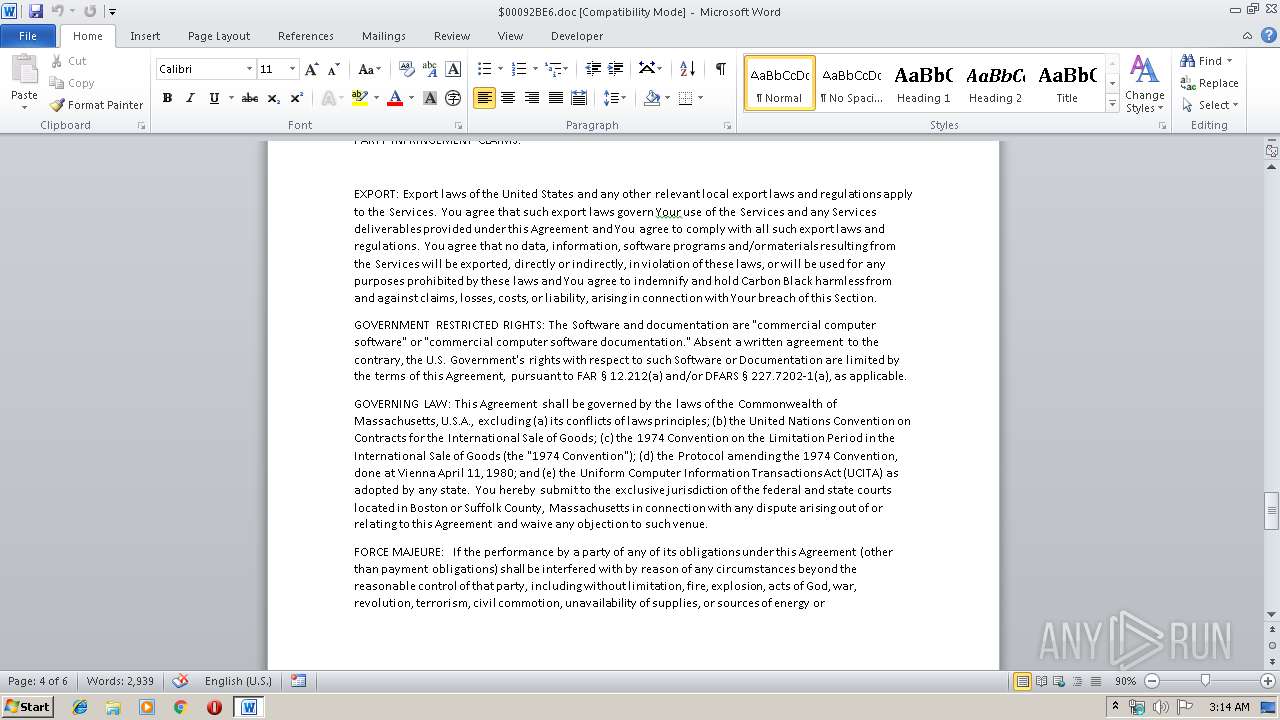Open the Borders dropdown arrow
Image resolution: width=1280 pixels, height=720 pixels.
[x=700, y=98]
